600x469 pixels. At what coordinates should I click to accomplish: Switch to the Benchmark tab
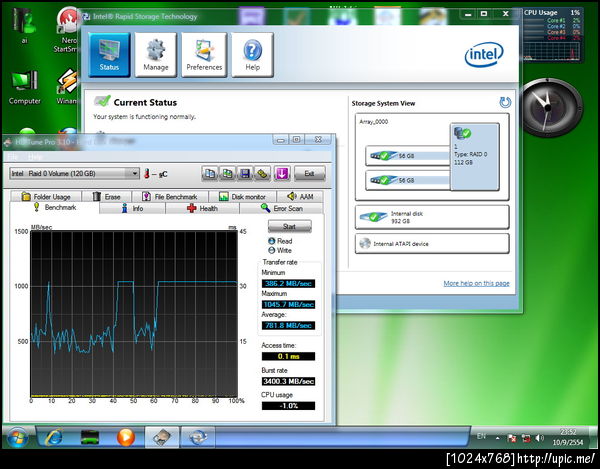55,207
